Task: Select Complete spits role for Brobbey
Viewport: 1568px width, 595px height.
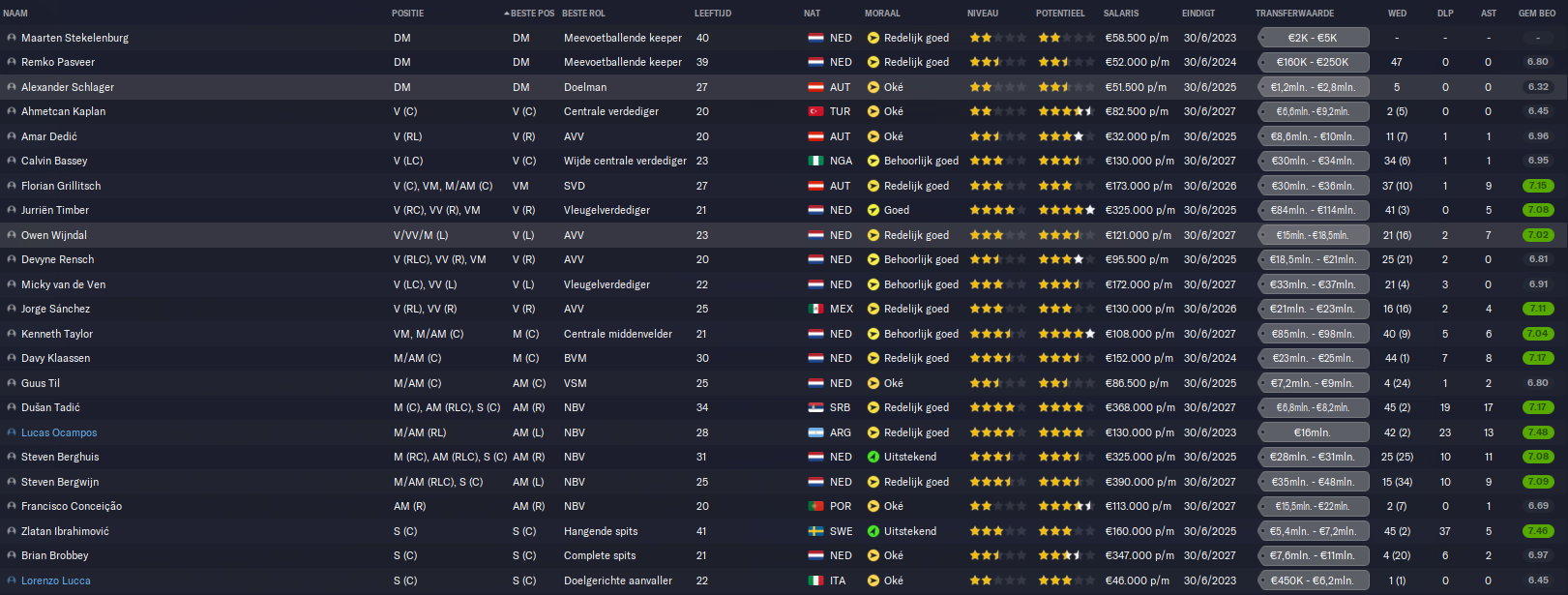Action: (600, 555)
